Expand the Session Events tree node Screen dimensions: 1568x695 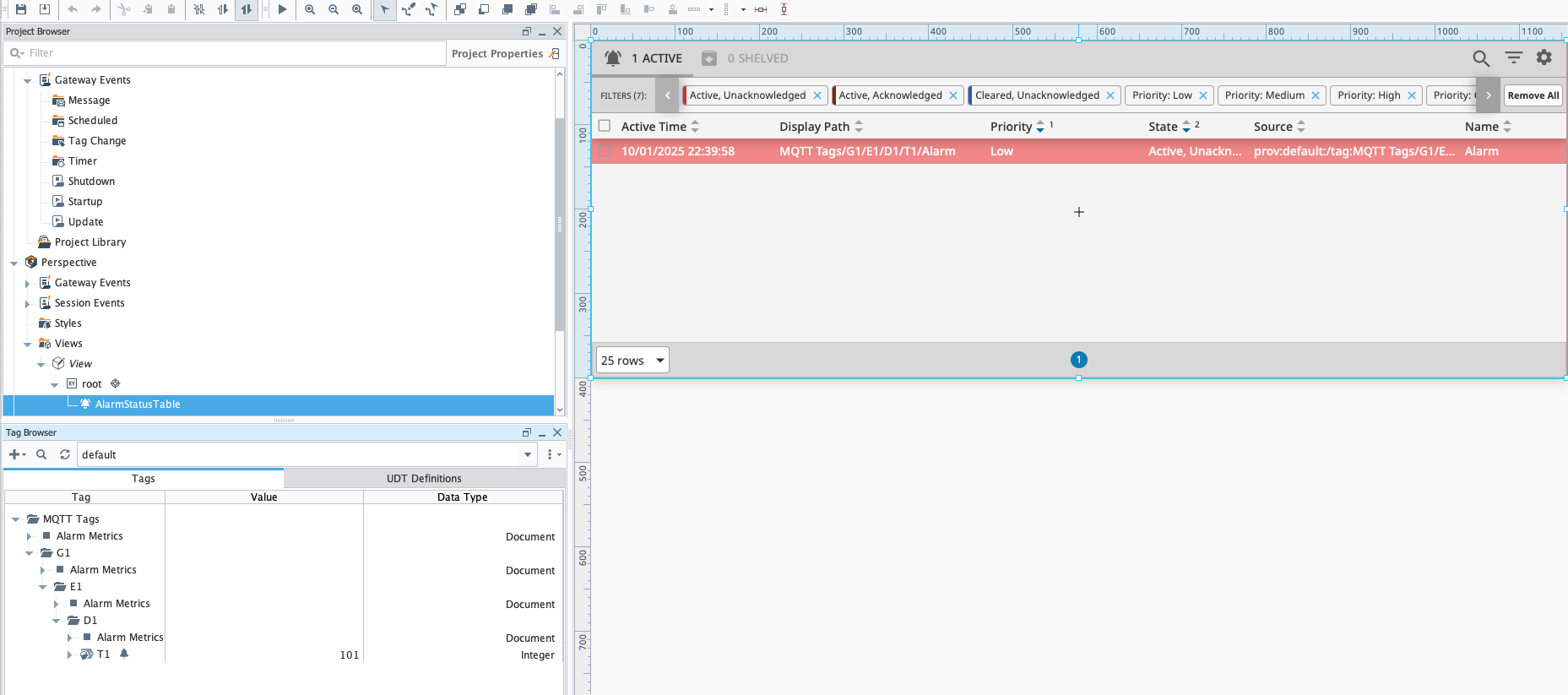[x=28, y=303]
